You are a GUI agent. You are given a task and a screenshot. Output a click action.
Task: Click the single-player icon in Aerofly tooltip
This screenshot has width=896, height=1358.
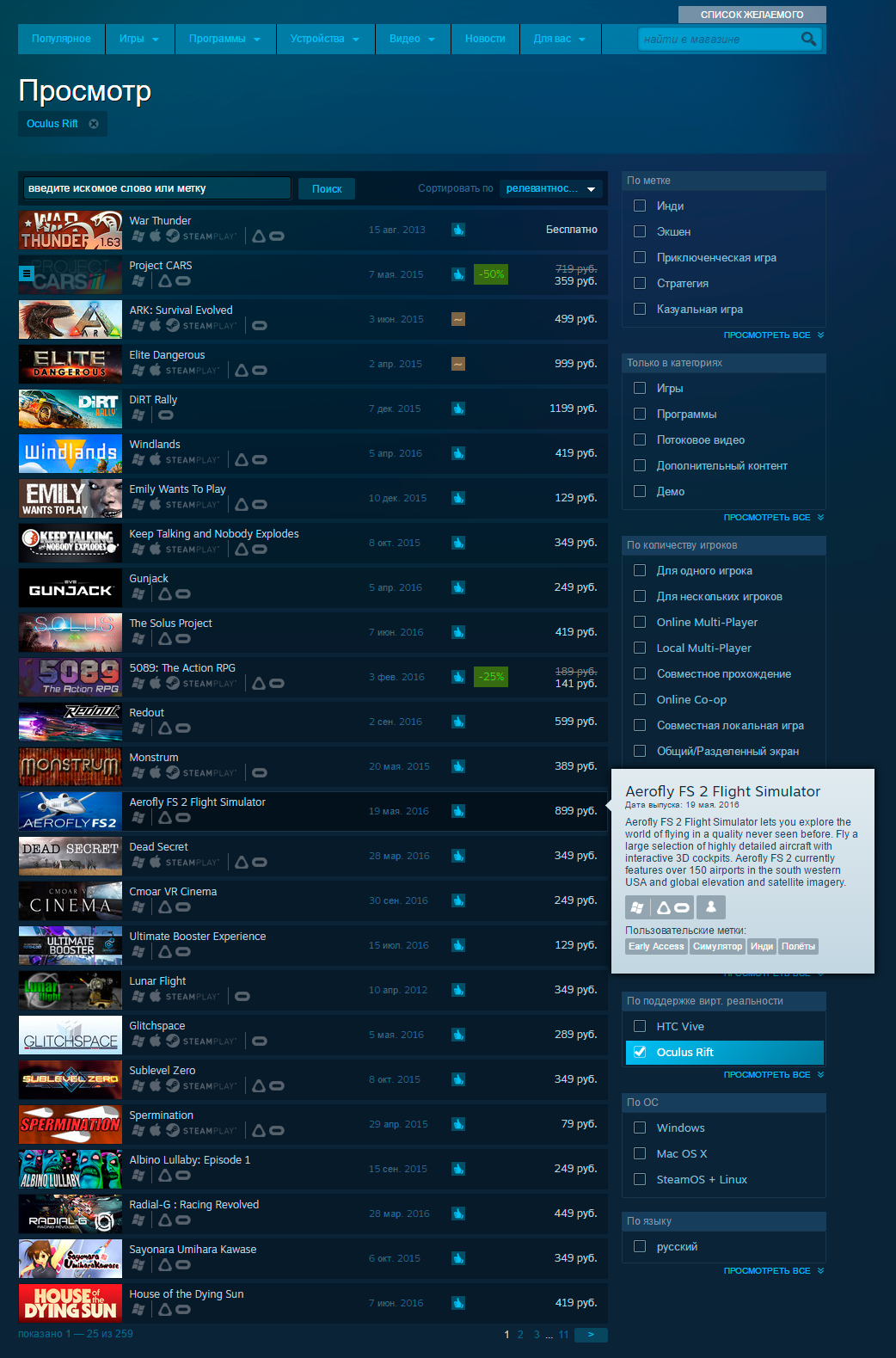point(711,907)
